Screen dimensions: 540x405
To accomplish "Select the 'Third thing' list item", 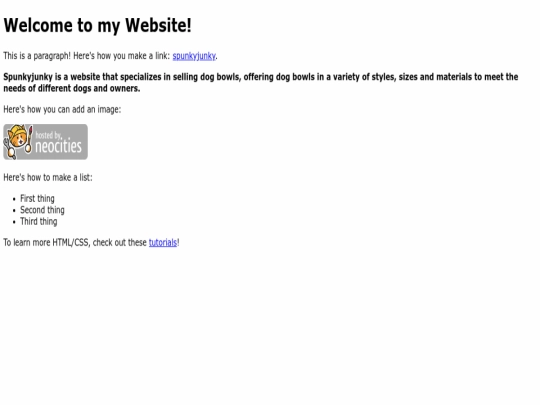I will tap(39, 221).
